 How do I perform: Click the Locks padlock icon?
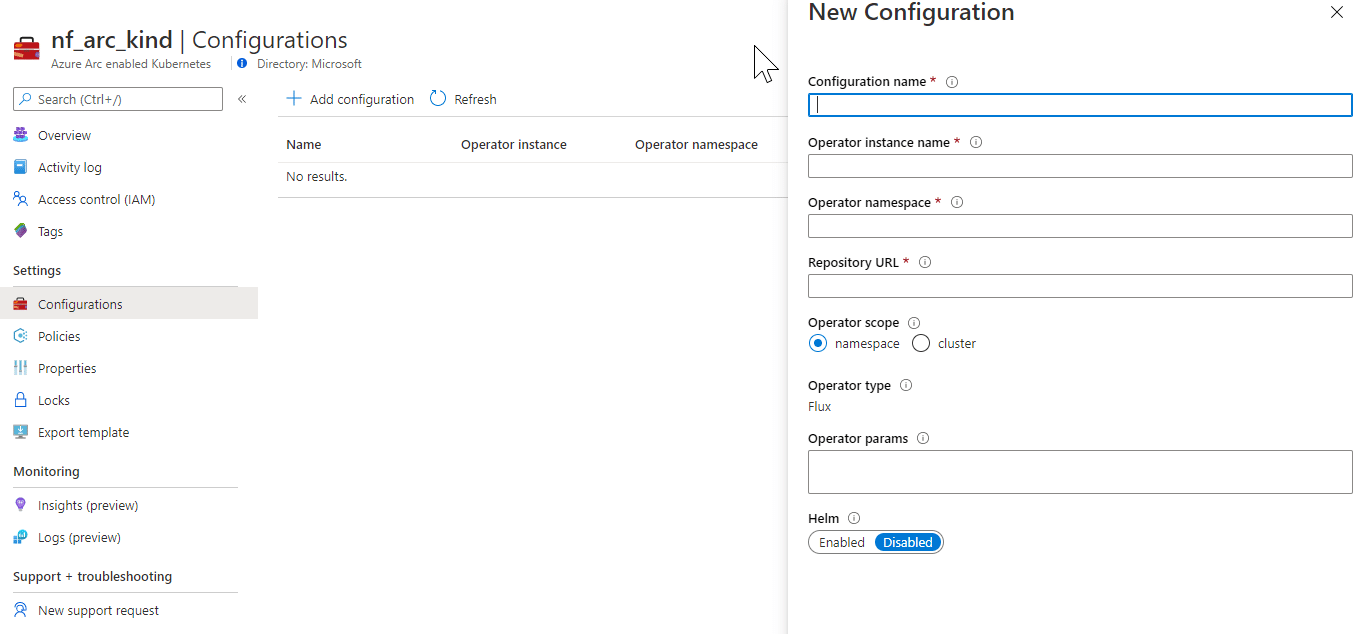coord(21,399)
